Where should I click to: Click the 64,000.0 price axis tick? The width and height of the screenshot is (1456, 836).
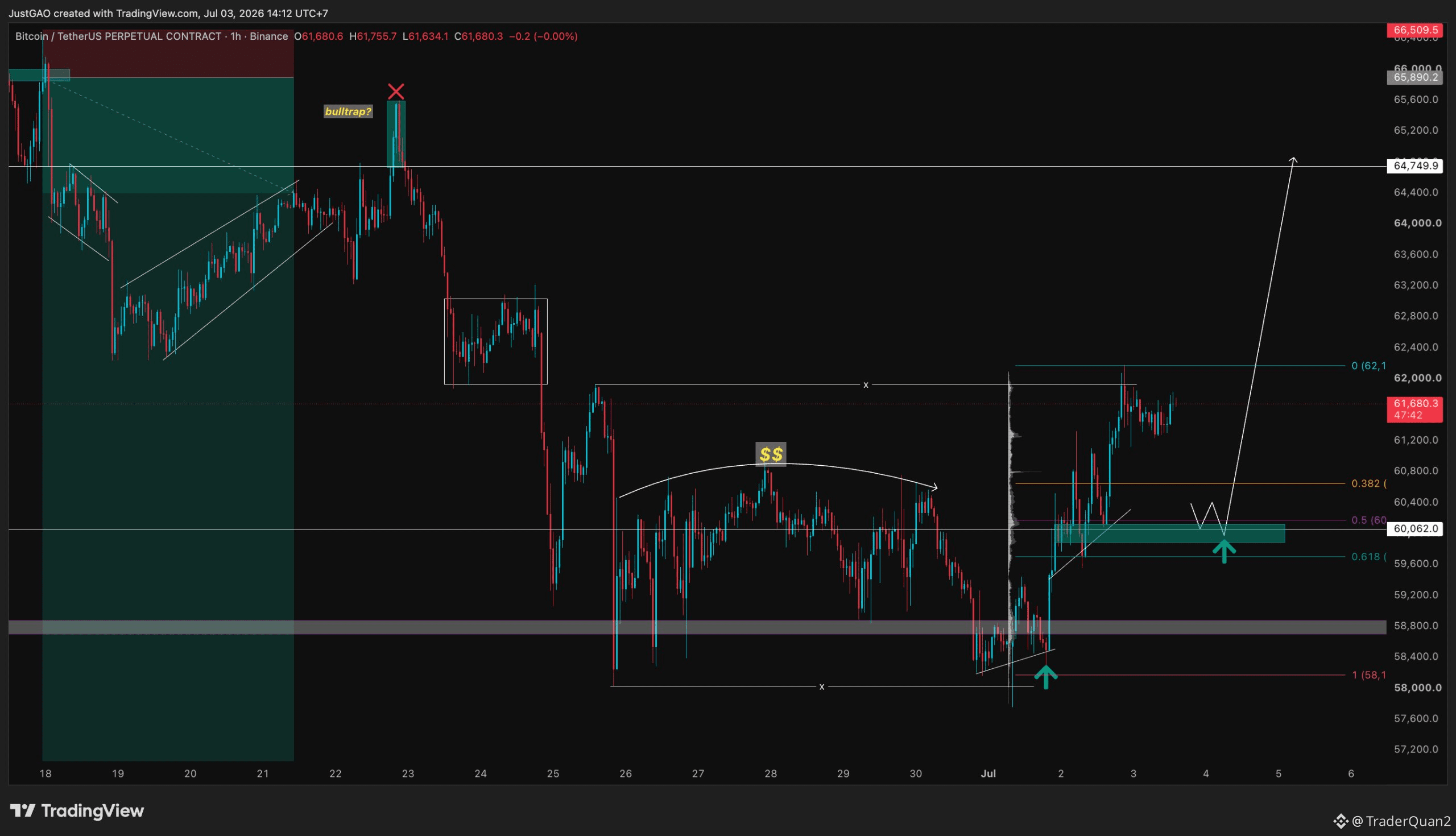pos(1417,224)
